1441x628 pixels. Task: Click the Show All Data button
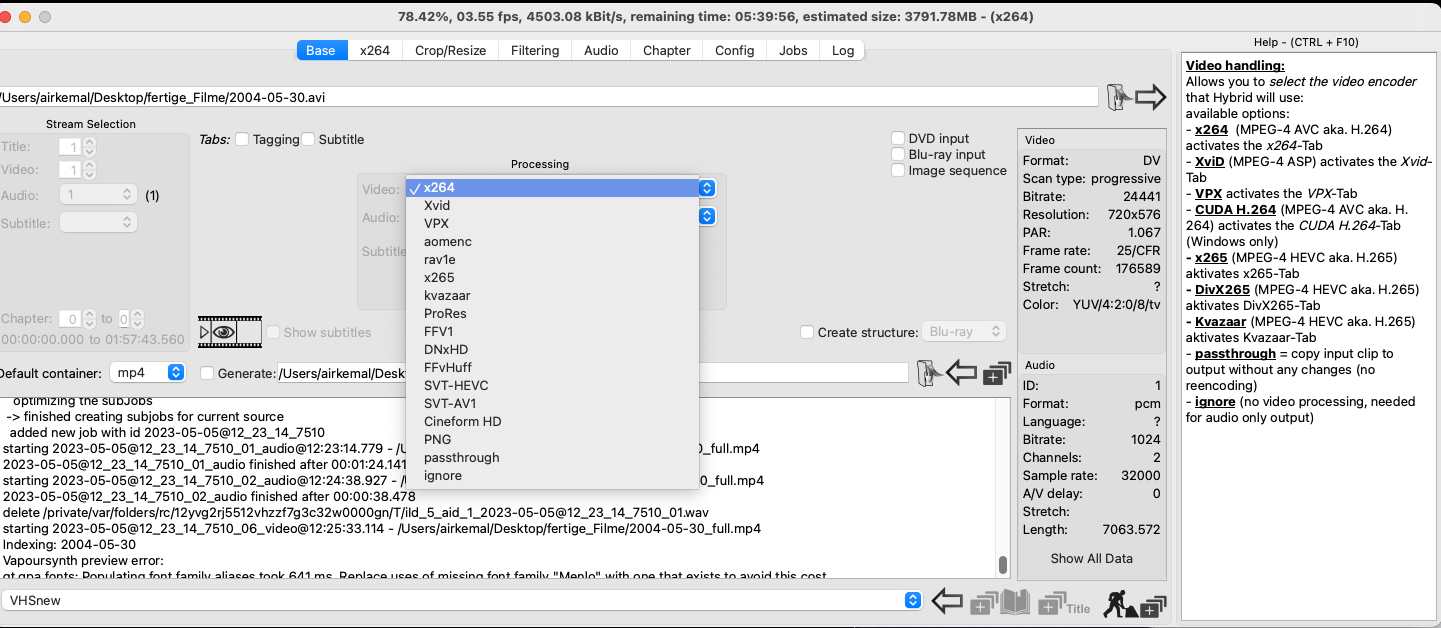click(x=1091, y=558)
